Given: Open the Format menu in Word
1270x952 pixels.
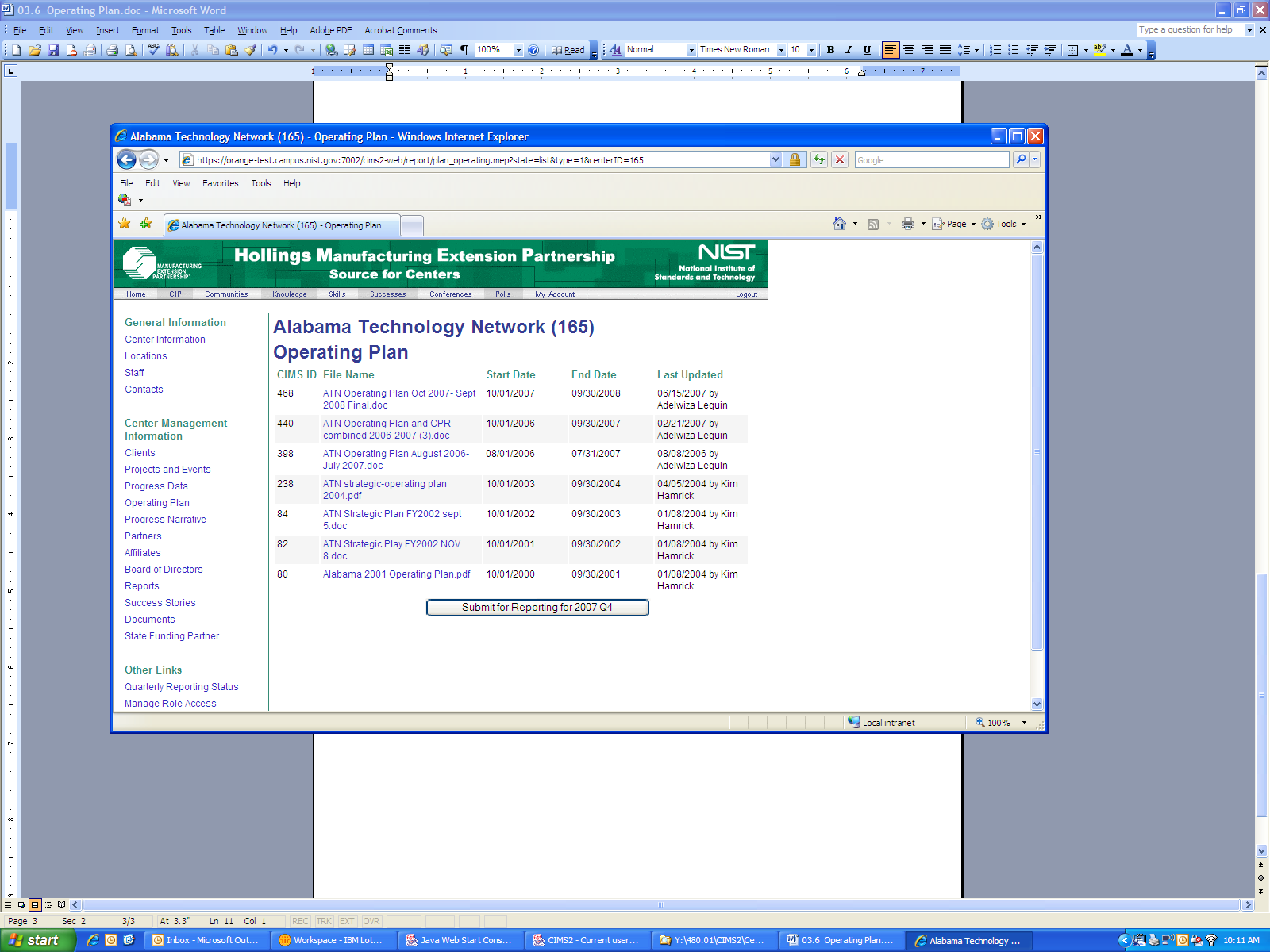Looking at the screenshot, I should (145, 30).
